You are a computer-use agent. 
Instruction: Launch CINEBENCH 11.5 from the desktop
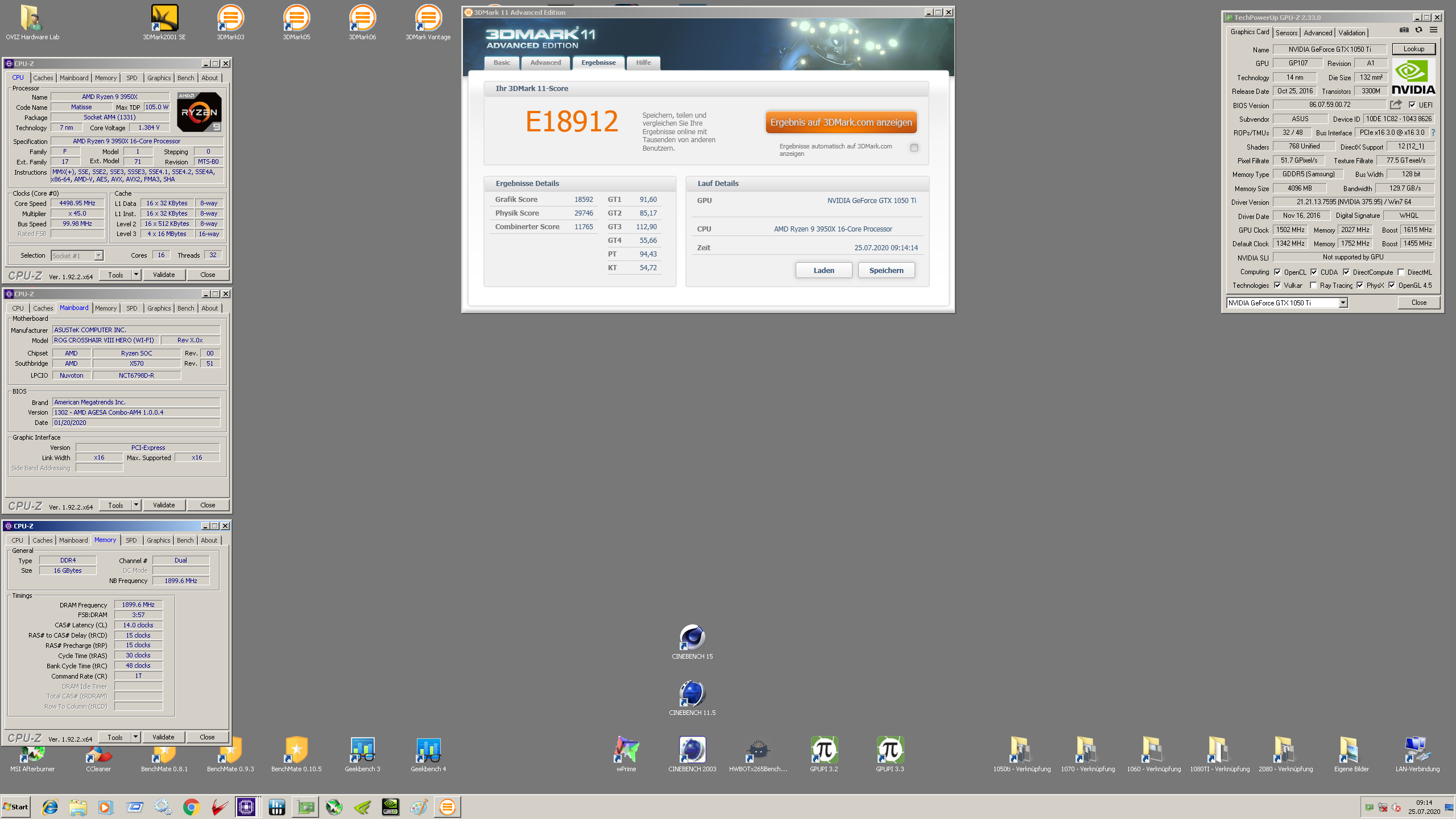tap(692, 698)
